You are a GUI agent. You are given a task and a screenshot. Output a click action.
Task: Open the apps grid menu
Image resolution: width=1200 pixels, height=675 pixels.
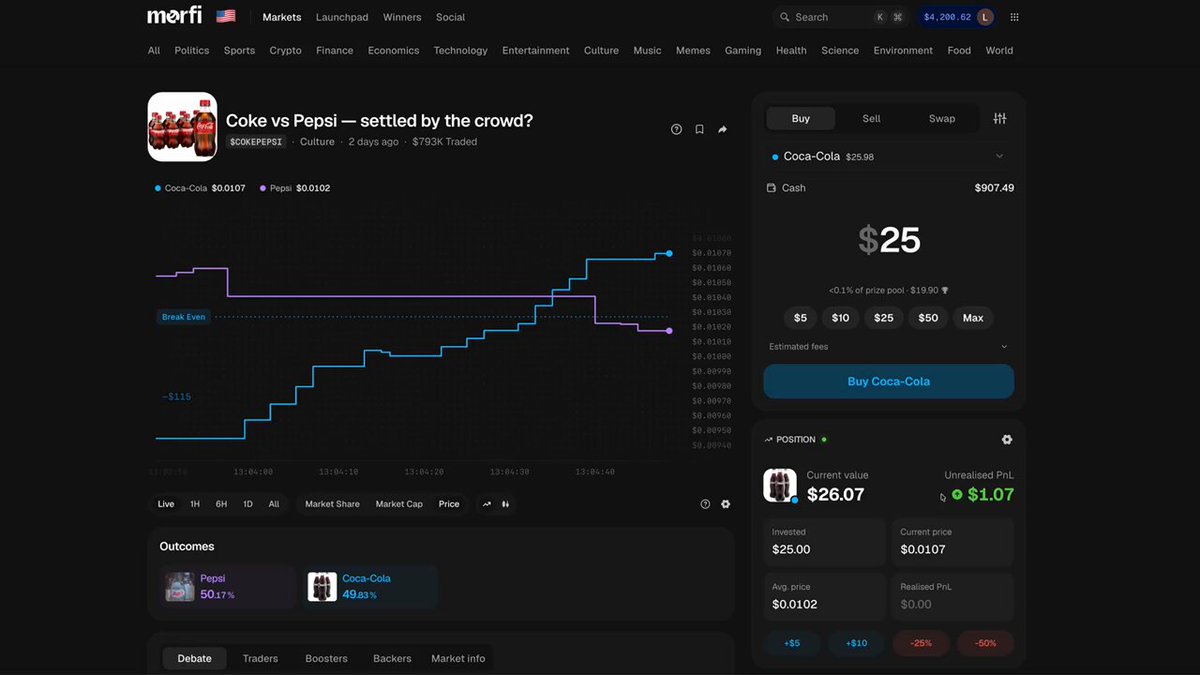1015,17
